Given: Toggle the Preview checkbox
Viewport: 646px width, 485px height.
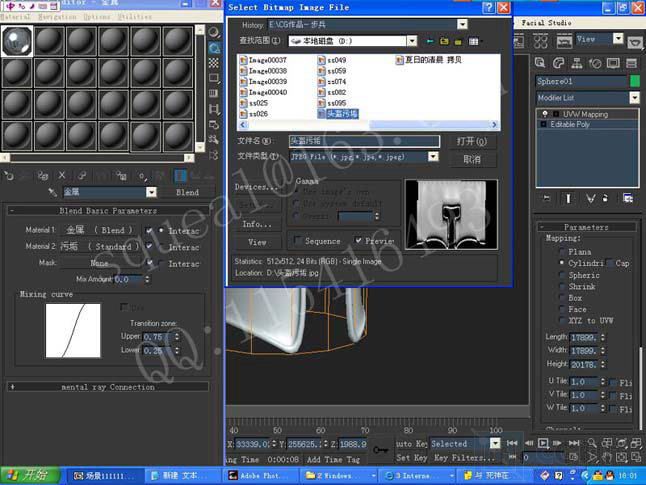Looking at the screenshot, I should click(x=358, y=240).
